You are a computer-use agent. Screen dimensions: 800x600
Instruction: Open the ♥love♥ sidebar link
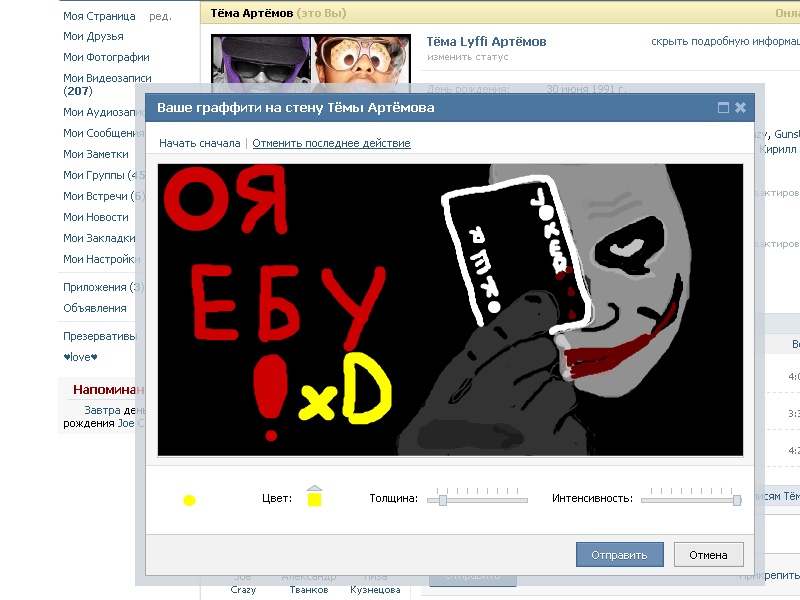(80, 357)
